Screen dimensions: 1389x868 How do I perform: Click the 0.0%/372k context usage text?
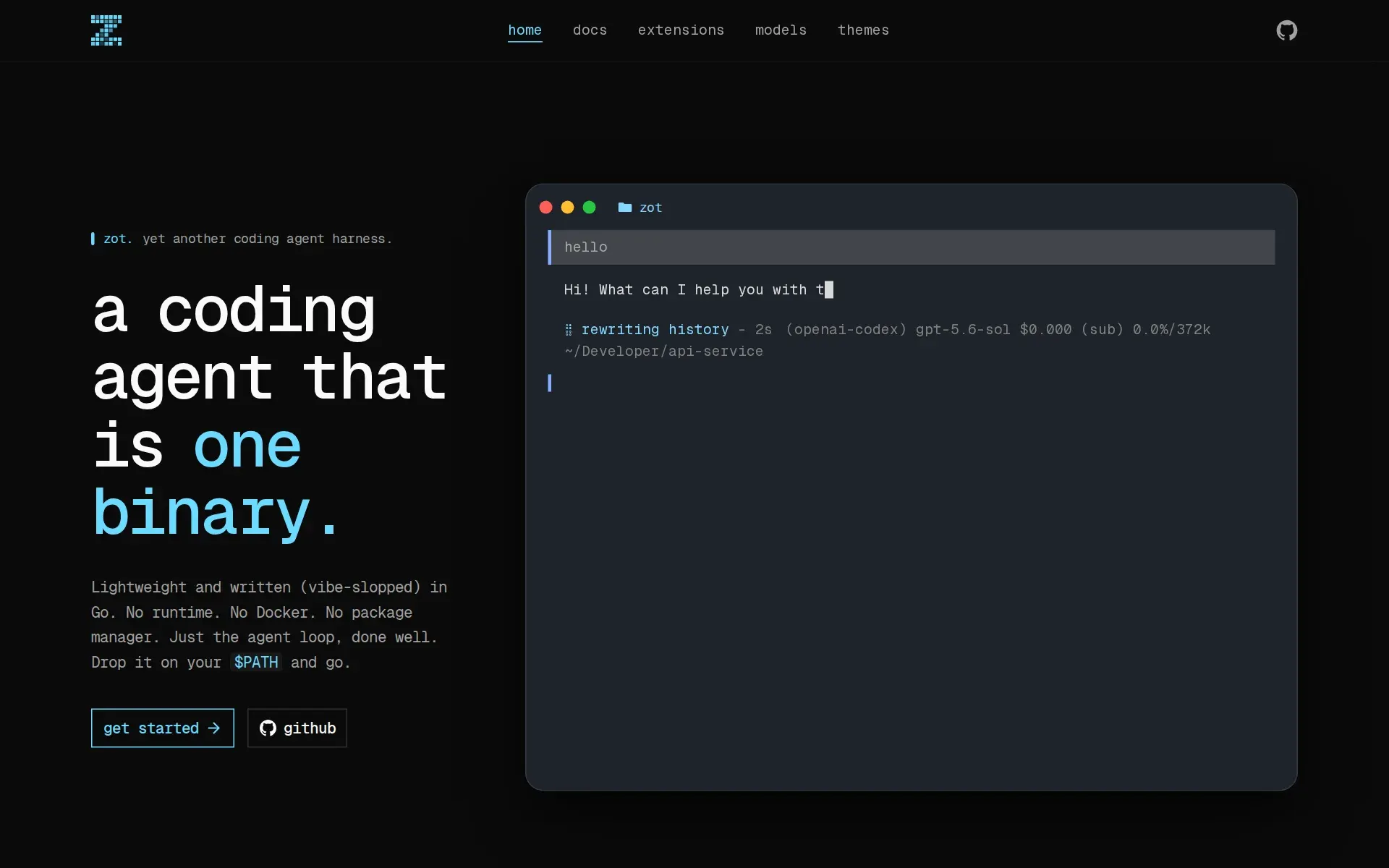1171,330
